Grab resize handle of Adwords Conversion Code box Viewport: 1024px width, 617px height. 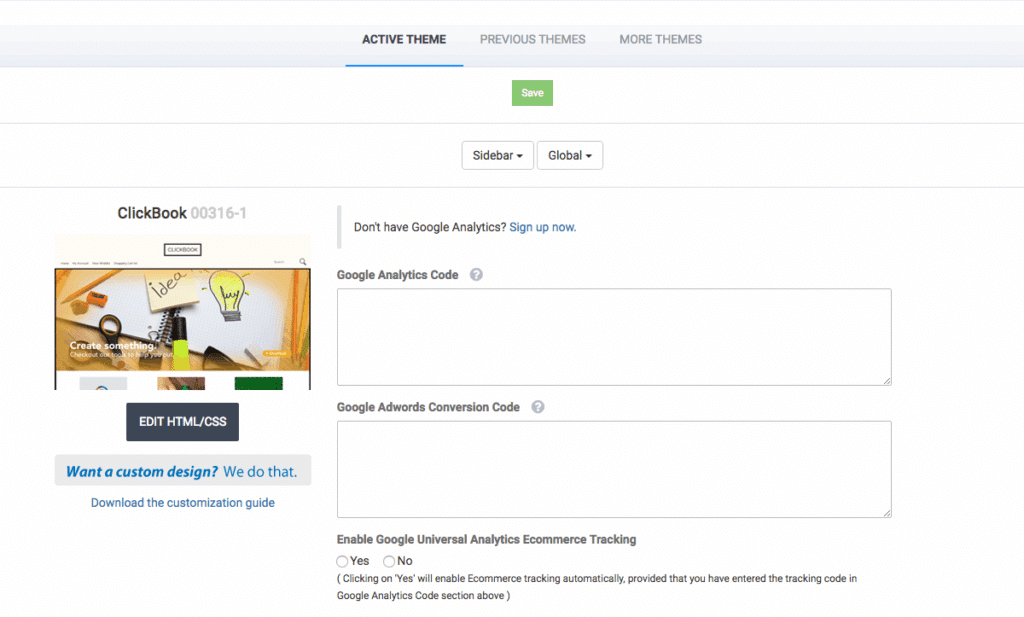(886, 512)
